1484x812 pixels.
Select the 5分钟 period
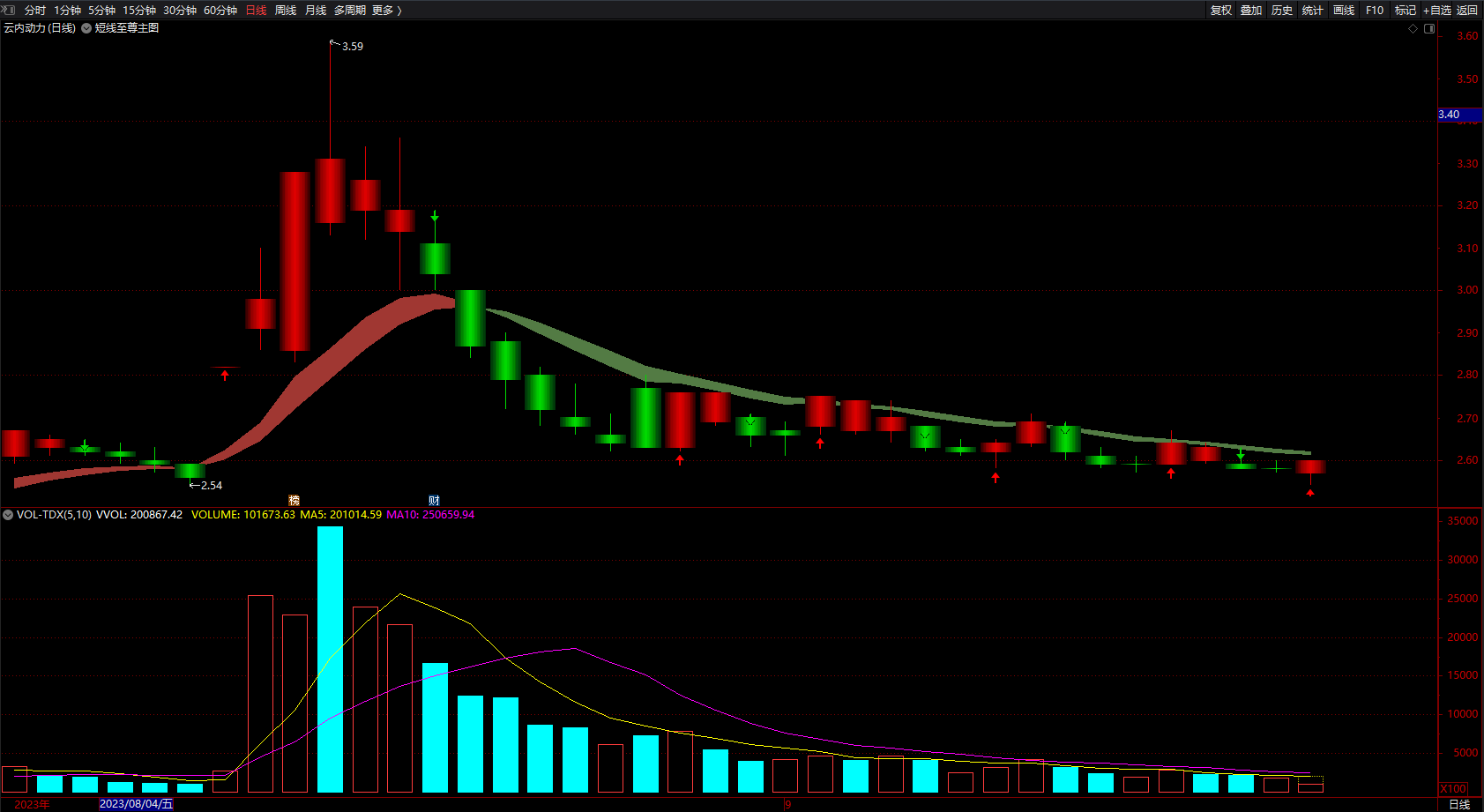click(101, 11)
